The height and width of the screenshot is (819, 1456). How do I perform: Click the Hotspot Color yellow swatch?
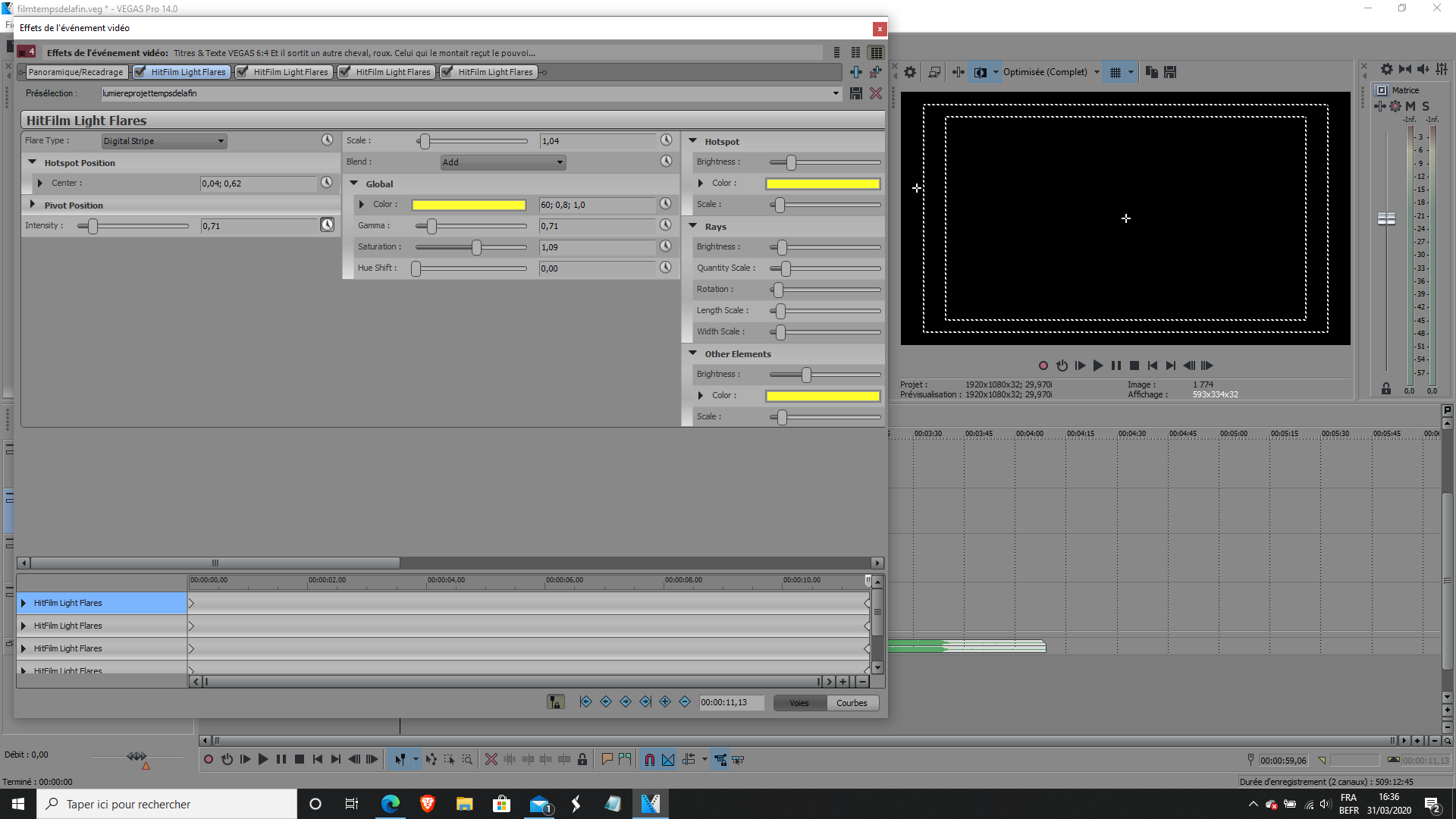823,184
